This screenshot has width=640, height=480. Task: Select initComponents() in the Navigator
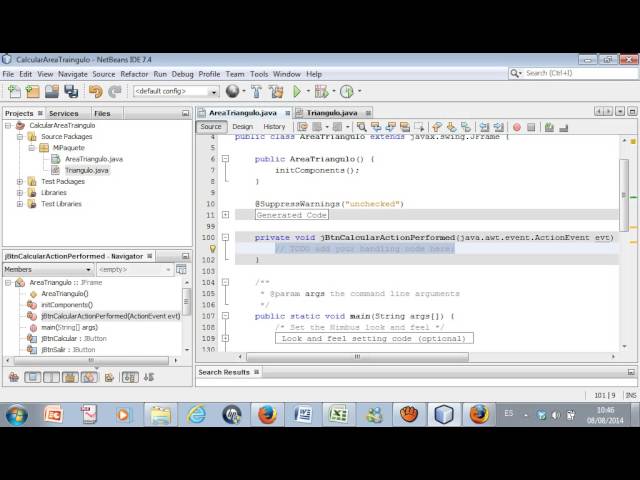pos(67,305)
